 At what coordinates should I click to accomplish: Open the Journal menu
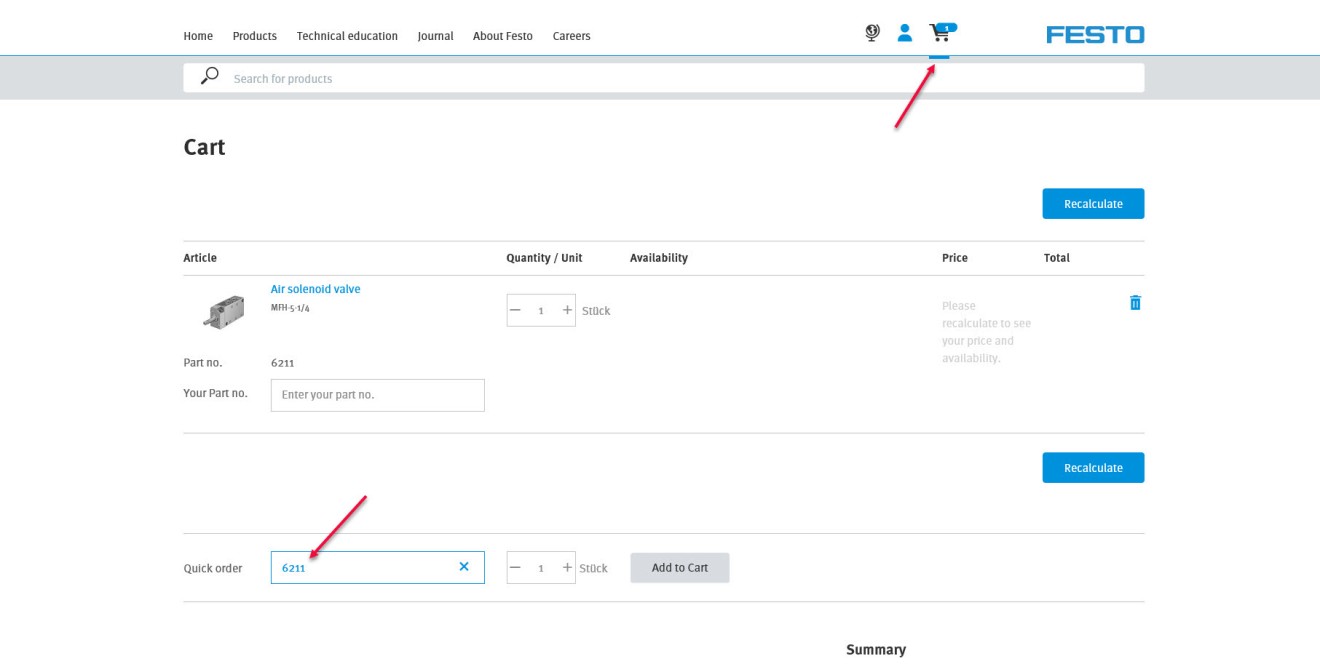click(435, 36)
